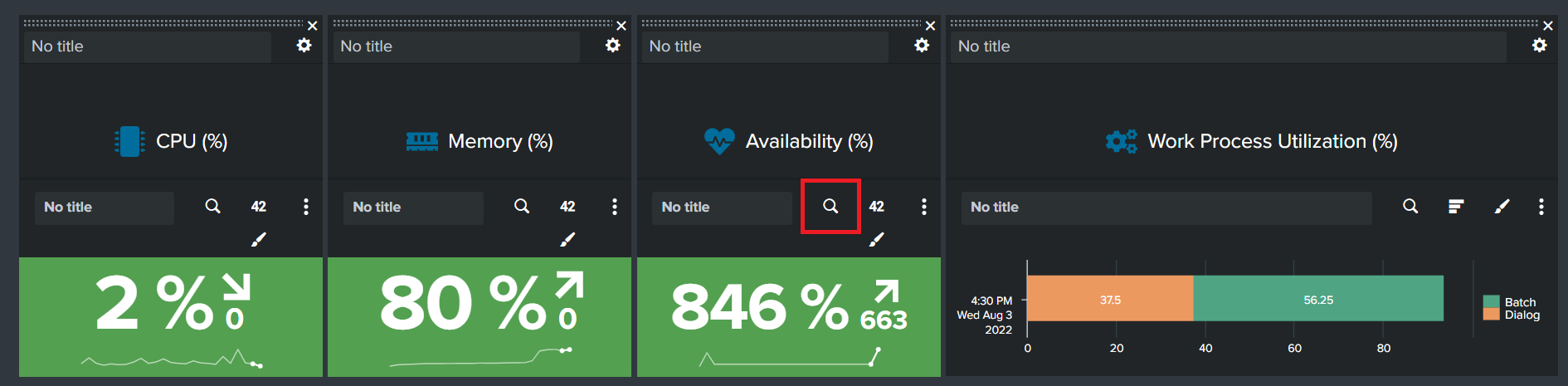
Task: Open three-dot menu in Work Process chart
Action: coord(1541,207)
